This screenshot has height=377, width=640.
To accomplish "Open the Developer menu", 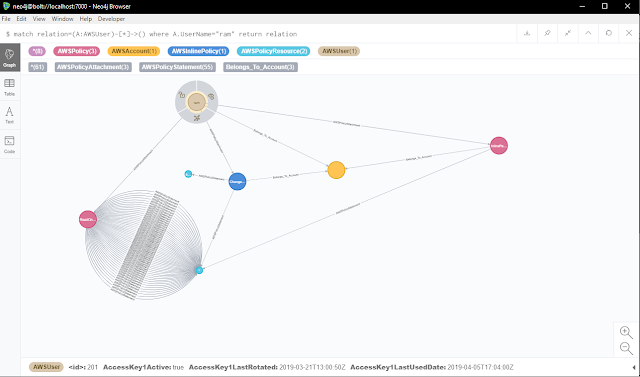I will [111, 19].
